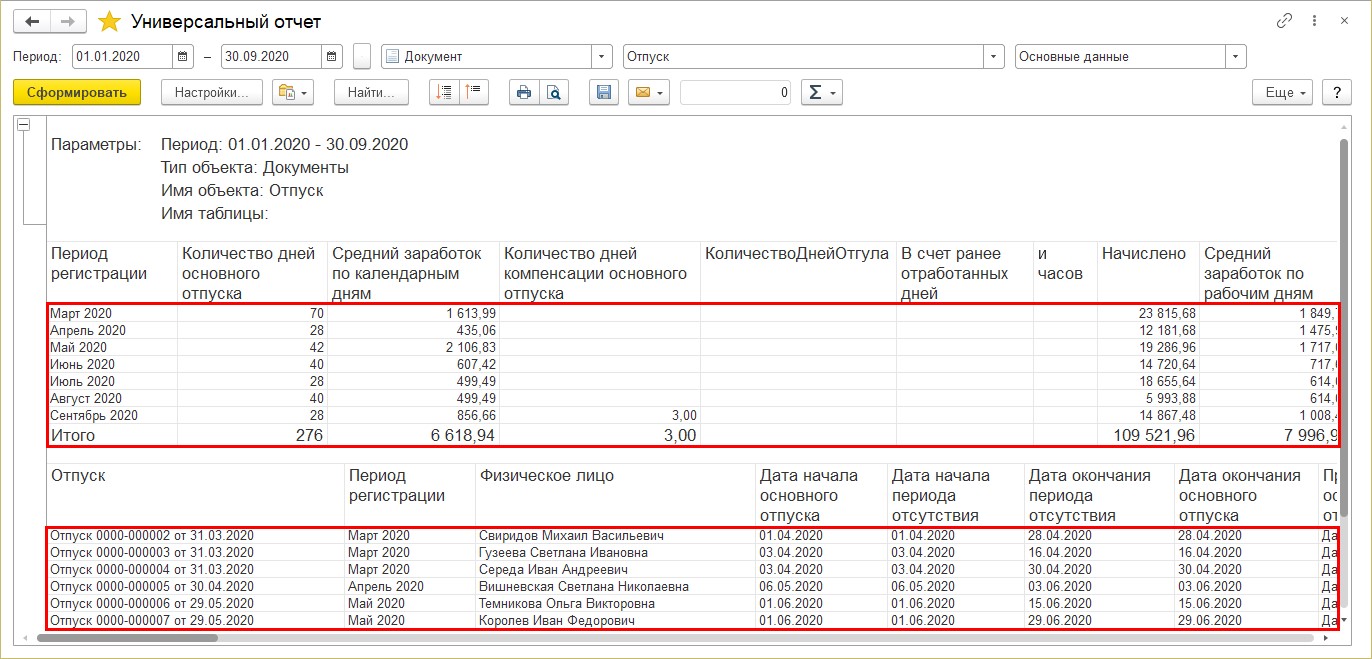Open the Документ object type dropdown

point(601,57)
